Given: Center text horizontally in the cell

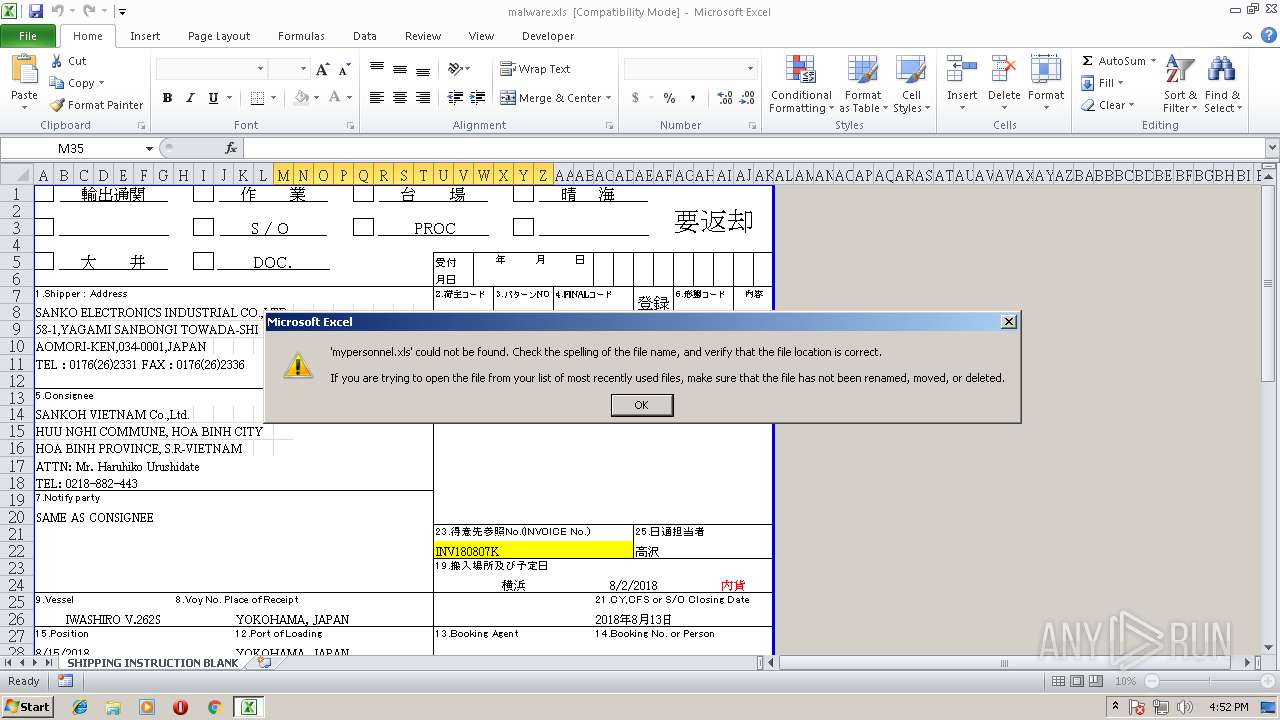Looking at the screenshot, I should pyautogui.click(x=399, y=98).
